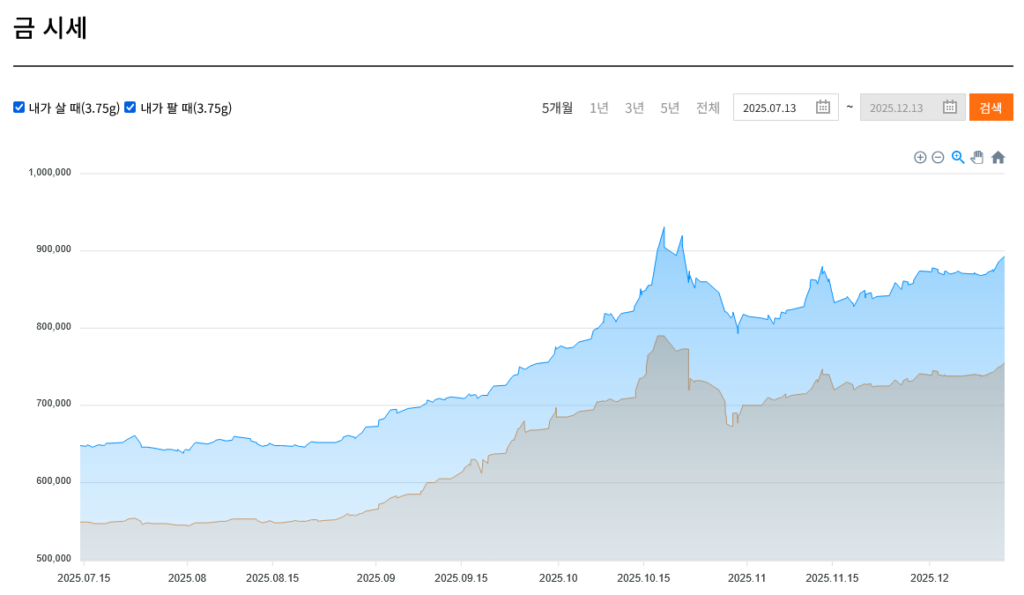This screenshot has width=1024, height=595.
Task: Click the 700,000 y-axis label
Action: pos(54,404)
